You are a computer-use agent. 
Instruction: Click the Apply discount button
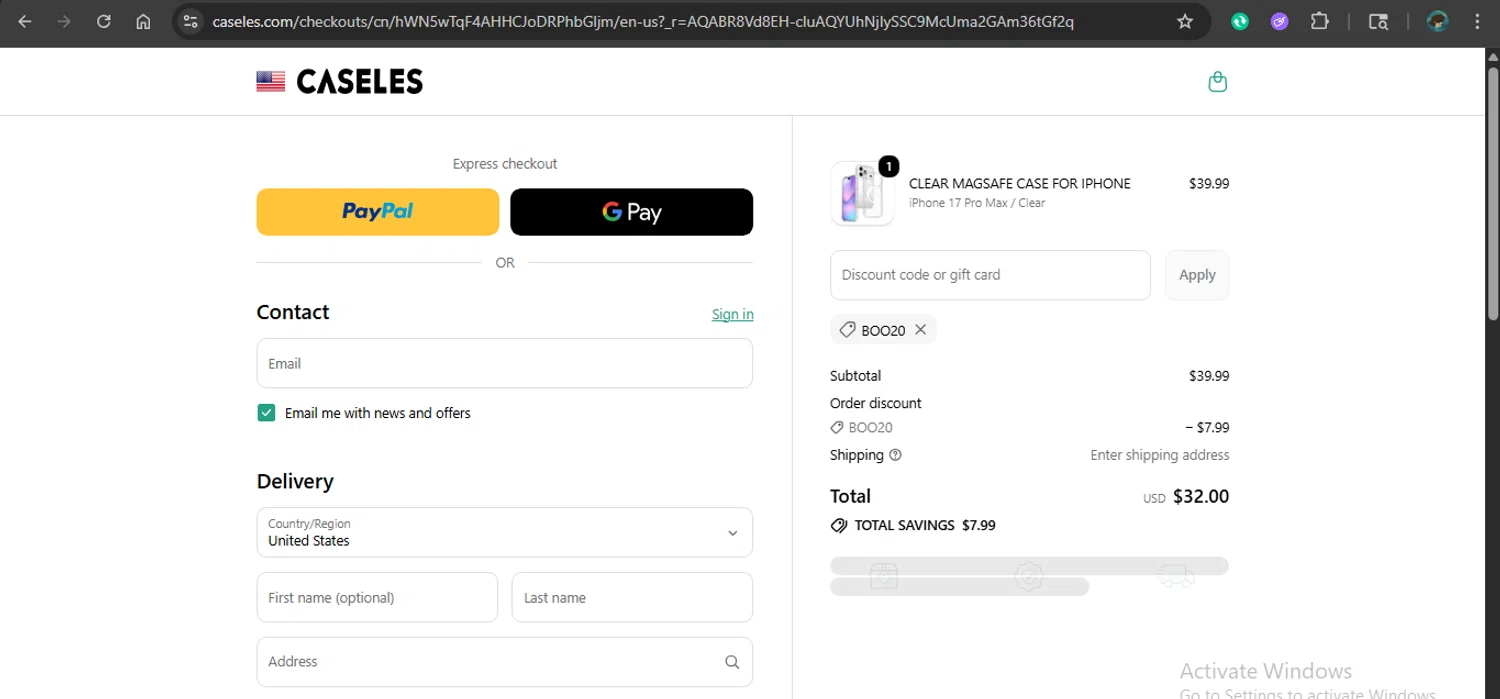point(1197,275)
